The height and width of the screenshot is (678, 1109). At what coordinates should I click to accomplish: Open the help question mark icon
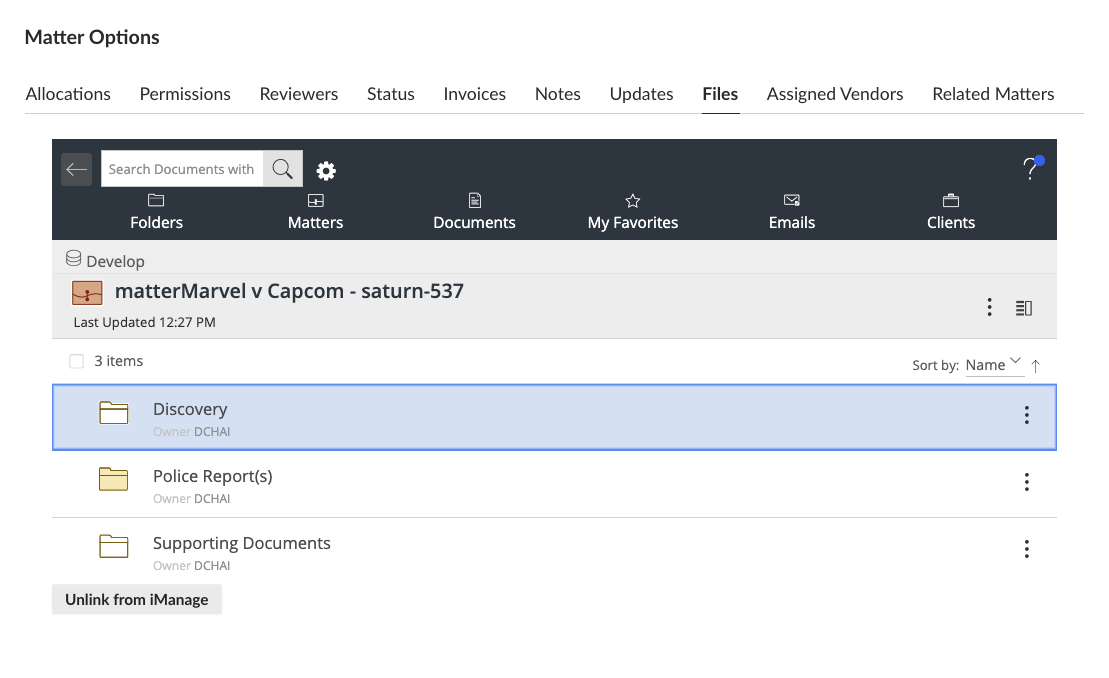(1032, 168)
